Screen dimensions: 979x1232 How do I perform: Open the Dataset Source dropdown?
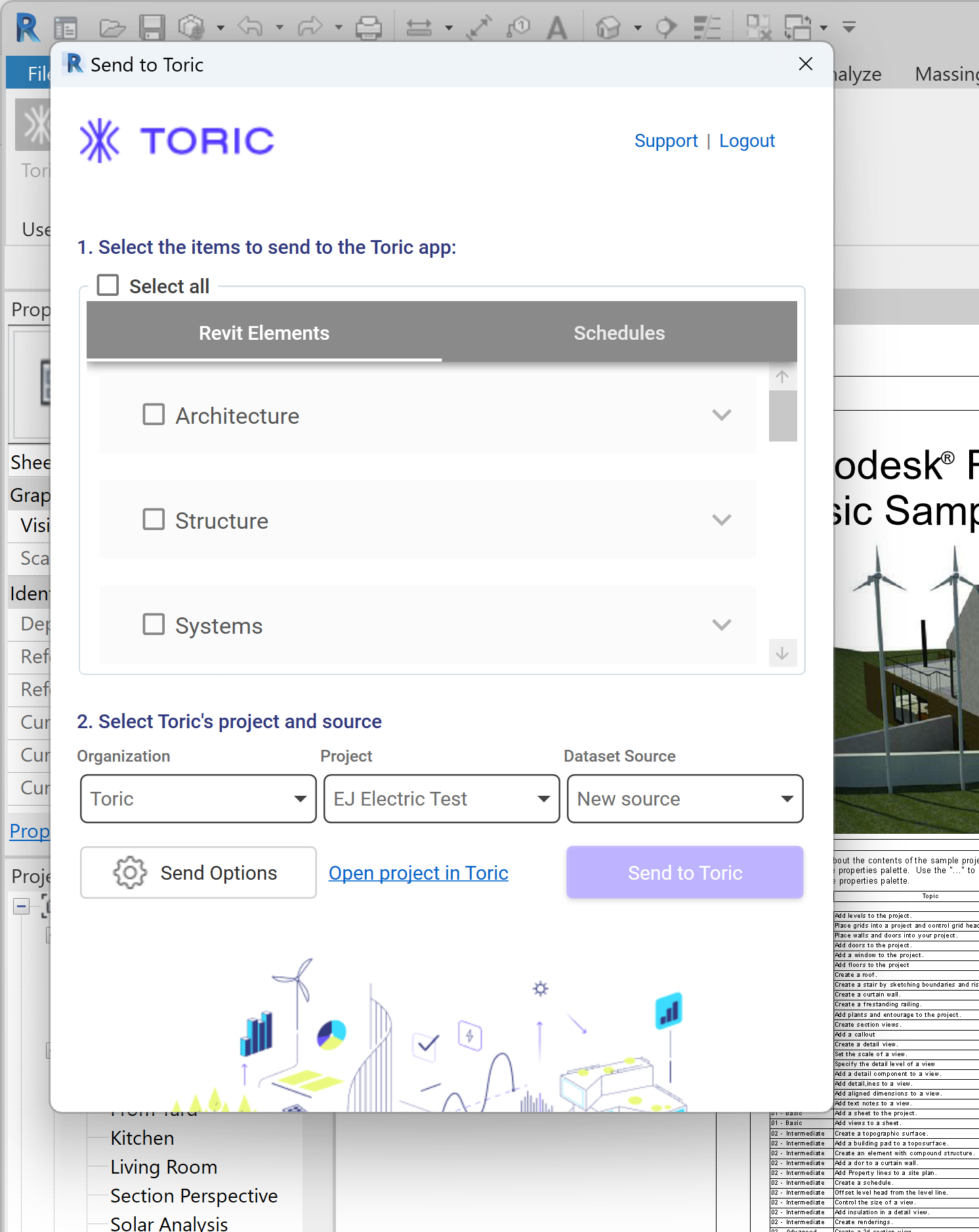pyautogui.click(x=685, y=799)
